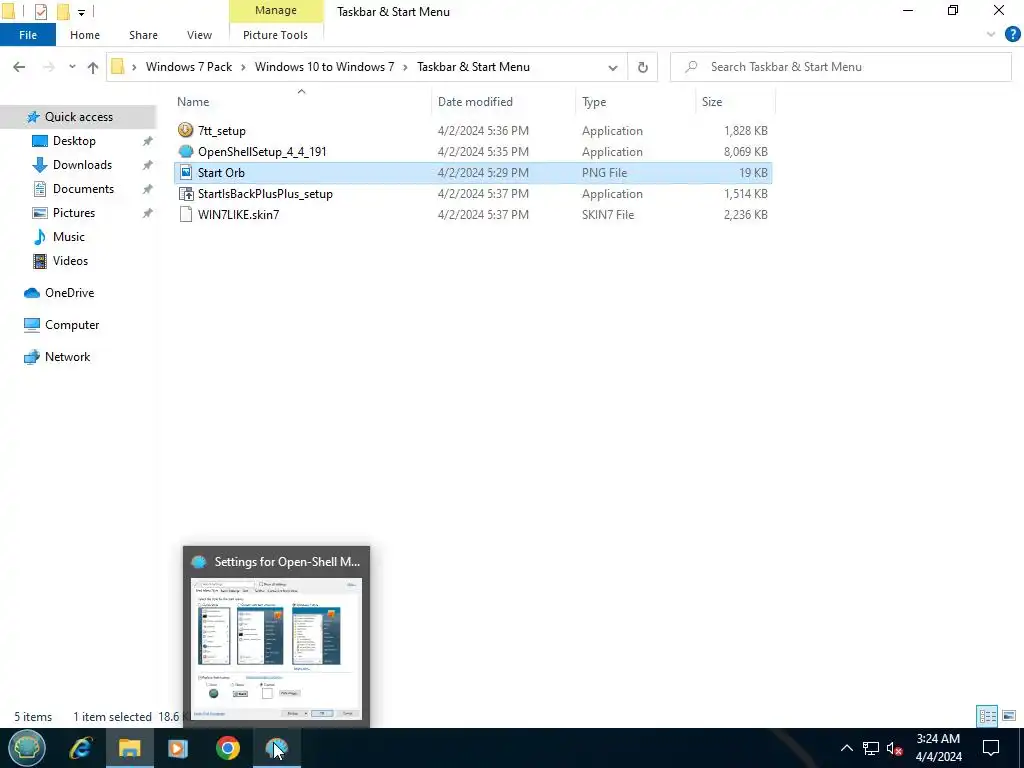Click the Properties quick access toolbar icon
The image size is (1024, 768).
(40, 11)
